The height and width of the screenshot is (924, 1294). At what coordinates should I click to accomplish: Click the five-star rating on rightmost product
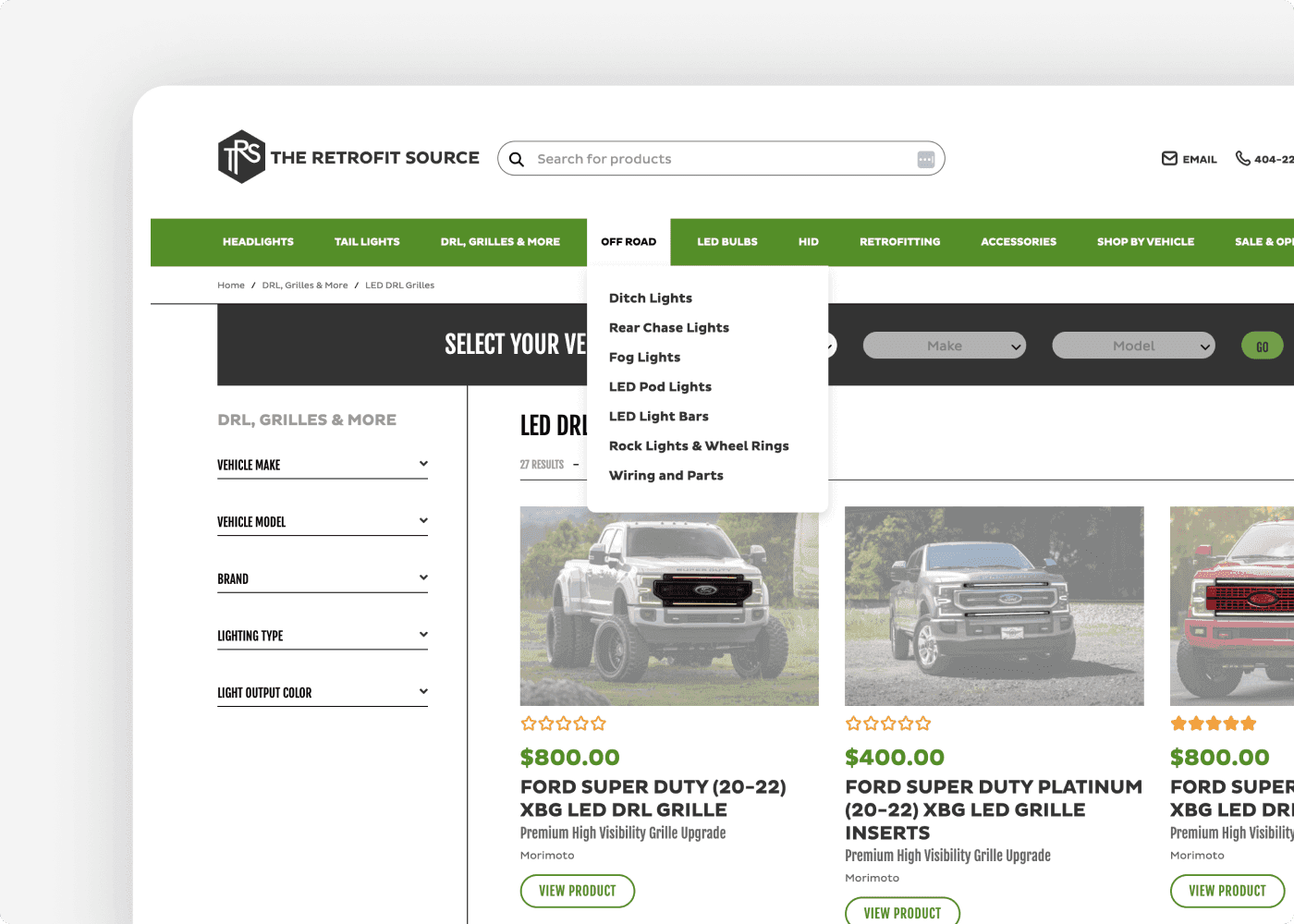(1213, 723)
